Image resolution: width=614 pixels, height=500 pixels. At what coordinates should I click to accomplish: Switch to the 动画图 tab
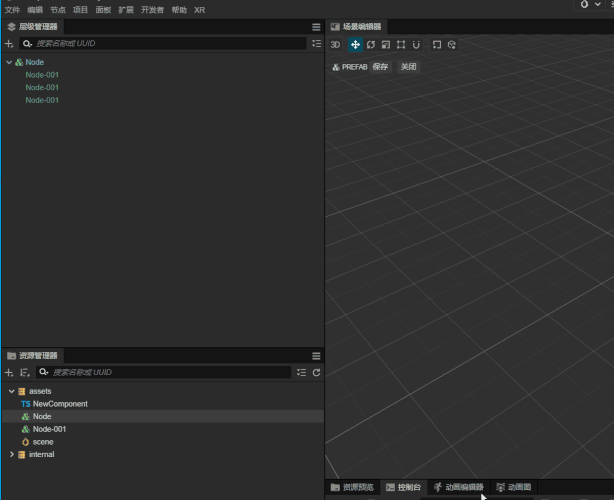[513, 487]
